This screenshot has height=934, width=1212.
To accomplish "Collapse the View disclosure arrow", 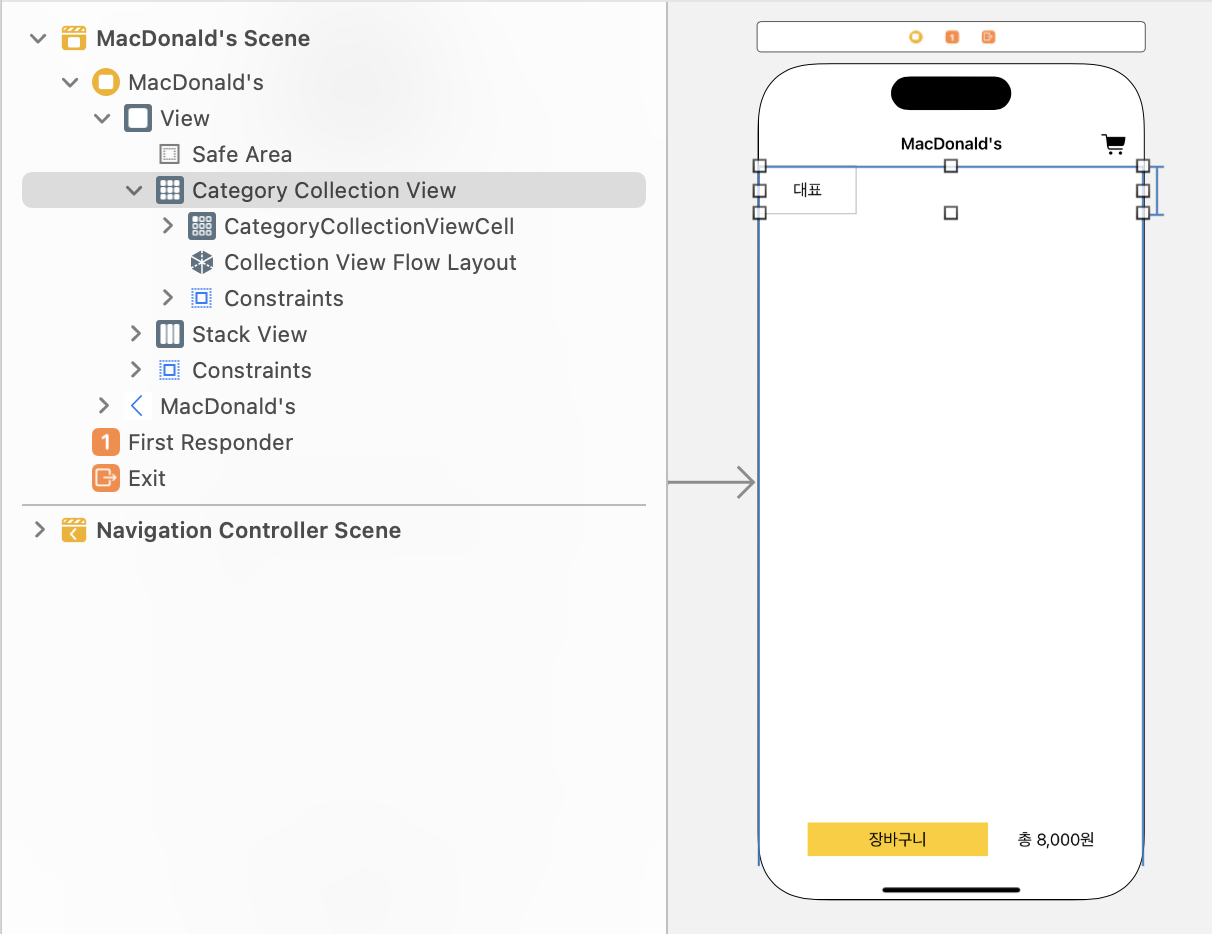I will coord(102,118).
